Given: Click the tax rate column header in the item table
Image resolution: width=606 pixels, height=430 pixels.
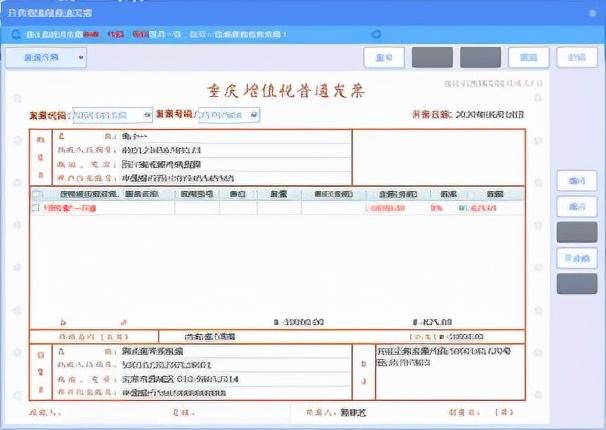Looking at the screenshot, I should [x=437, y=194].
